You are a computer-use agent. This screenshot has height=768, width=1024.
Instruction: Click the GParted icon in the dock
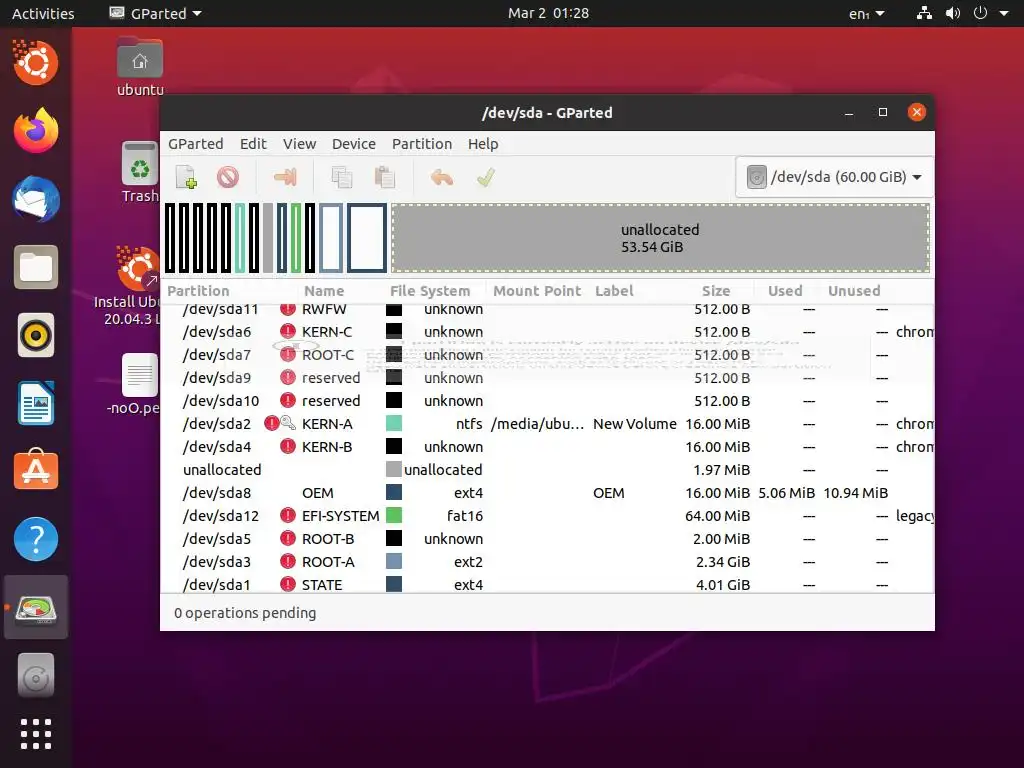click(36, 608)
